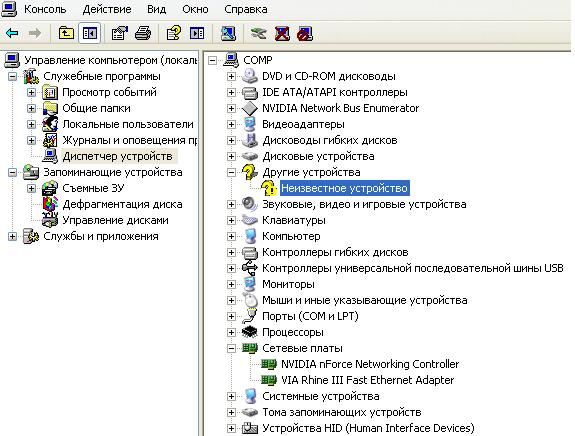Screen dimensions: 575x436
Task: Select Управление компьютером root node
Action: [x=111, y=60]
